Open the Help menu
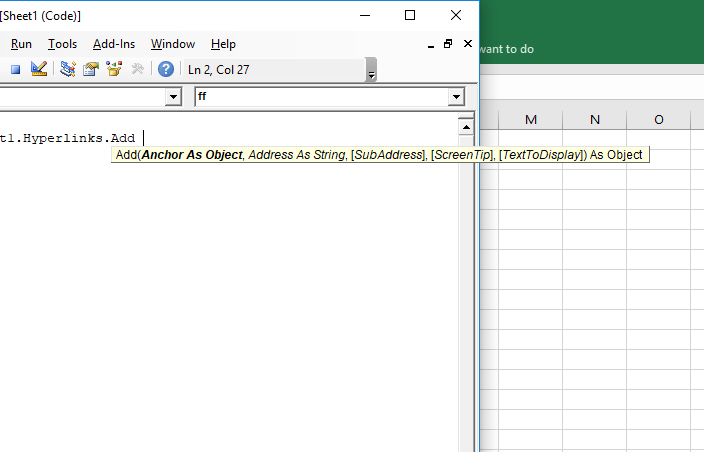 pyautogui.click(x=223, y=44)
